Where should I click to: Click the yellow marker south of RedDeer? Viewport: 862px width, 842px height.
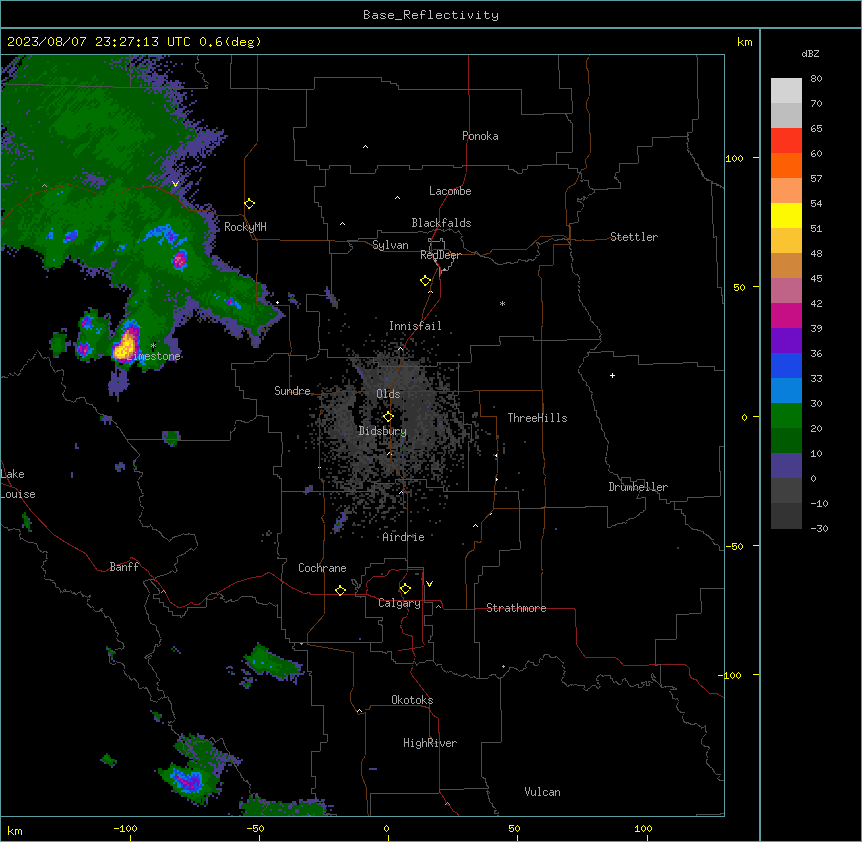[x=425, y=281]
